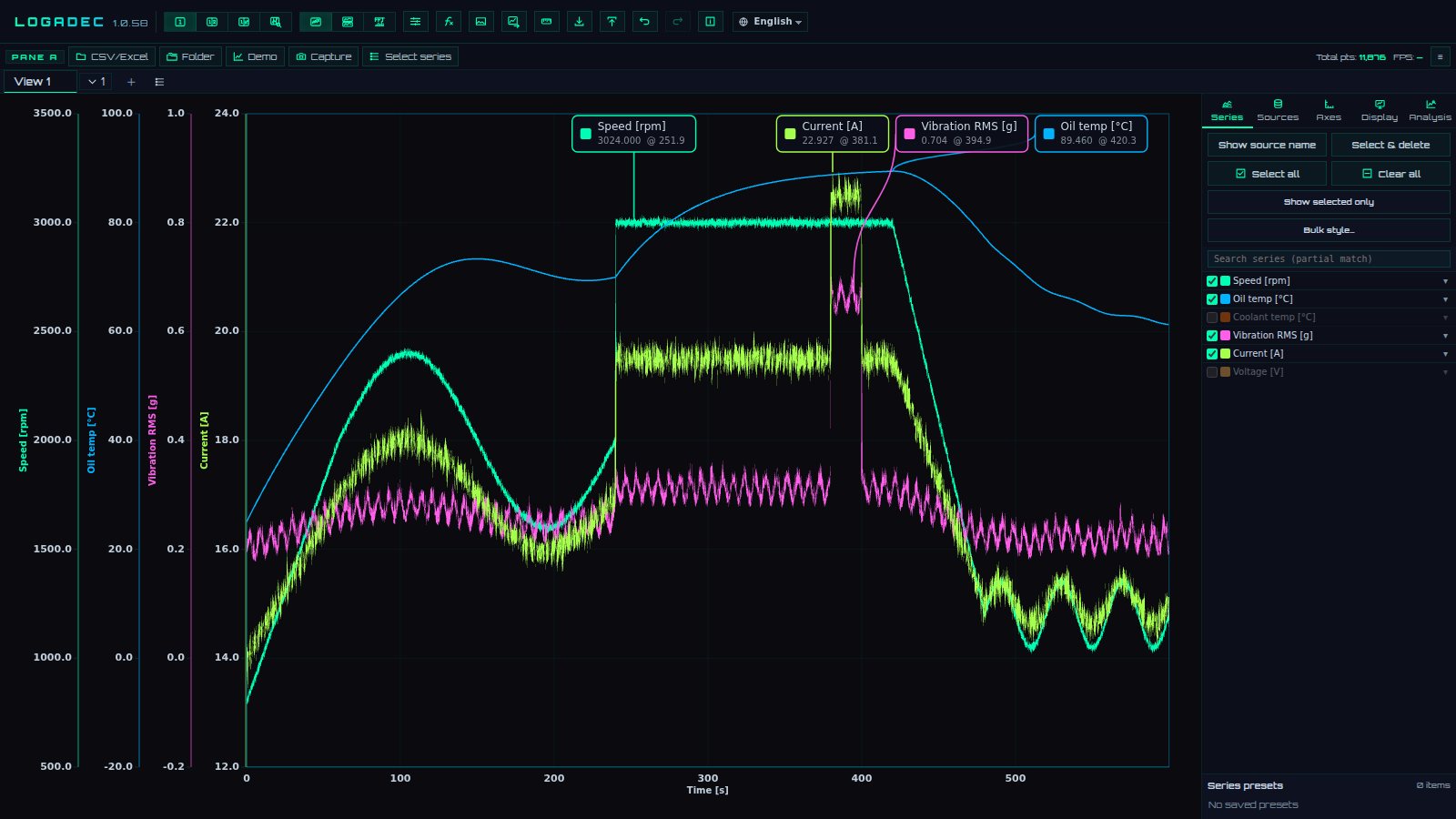Viewport: 1456px width, 819px height.
Task: Click the zoom magnifier tool icon
Action: coord(276,22)
